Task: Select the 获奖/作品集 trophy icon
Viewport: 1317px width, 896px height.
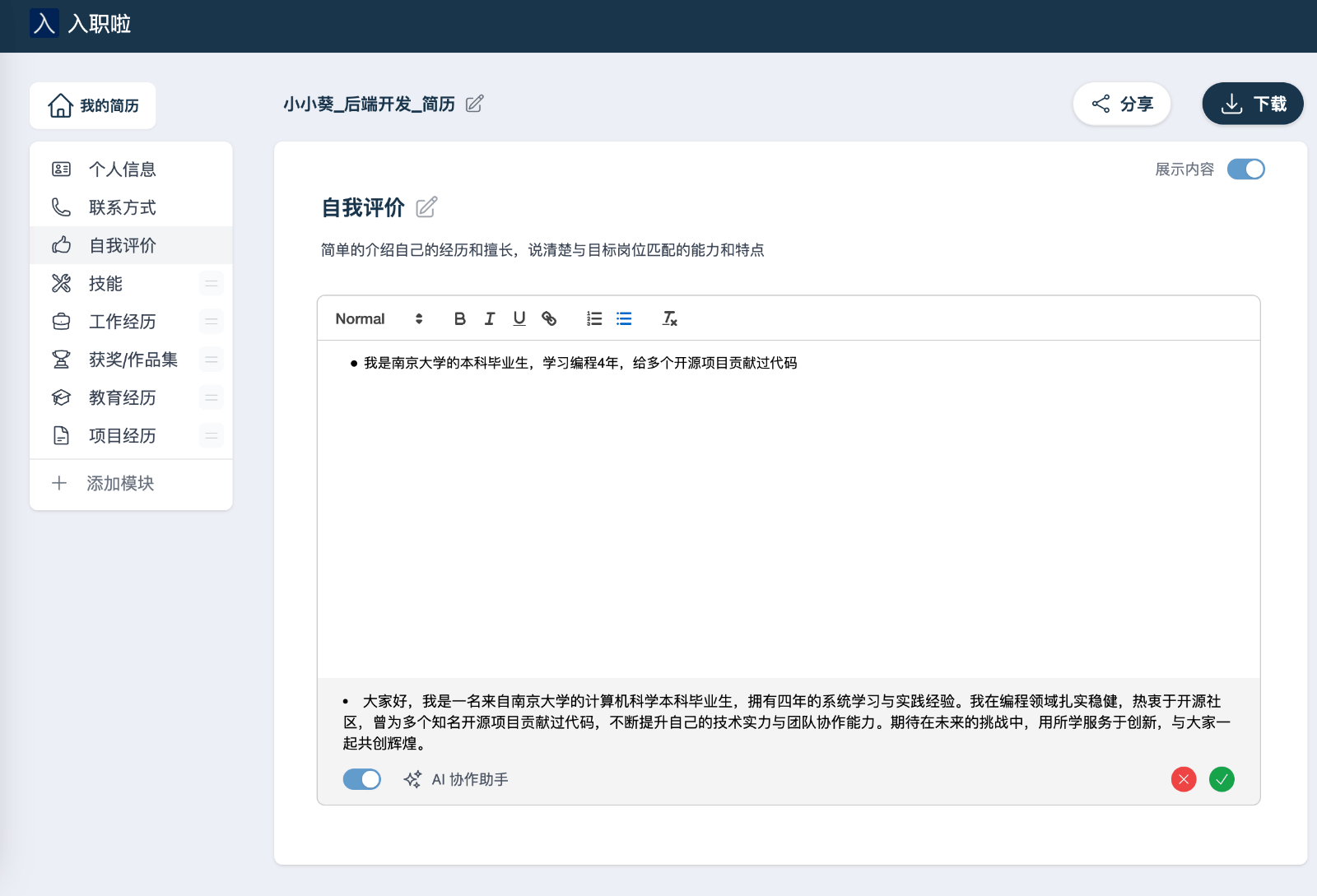Action: coord(60,360)
